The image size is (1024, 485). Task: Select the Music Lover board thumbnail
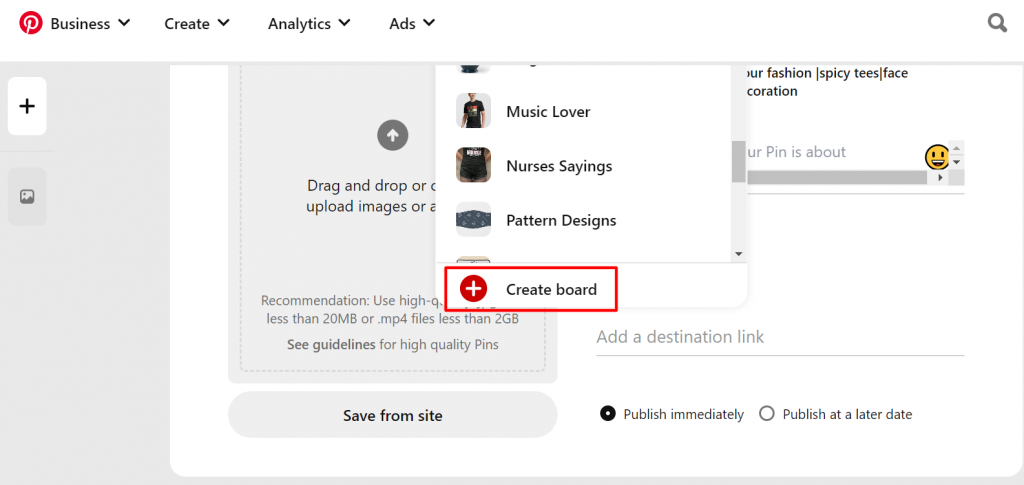click(473, 111)
